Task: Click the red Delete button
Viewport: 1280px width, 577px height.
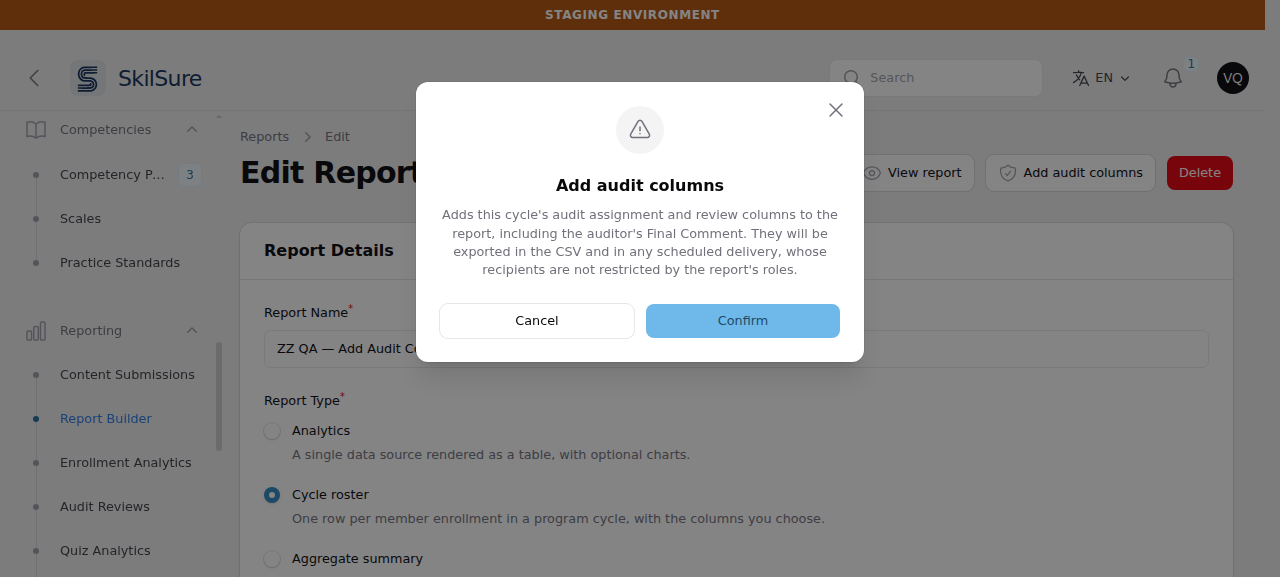Action: point(1200,173)
